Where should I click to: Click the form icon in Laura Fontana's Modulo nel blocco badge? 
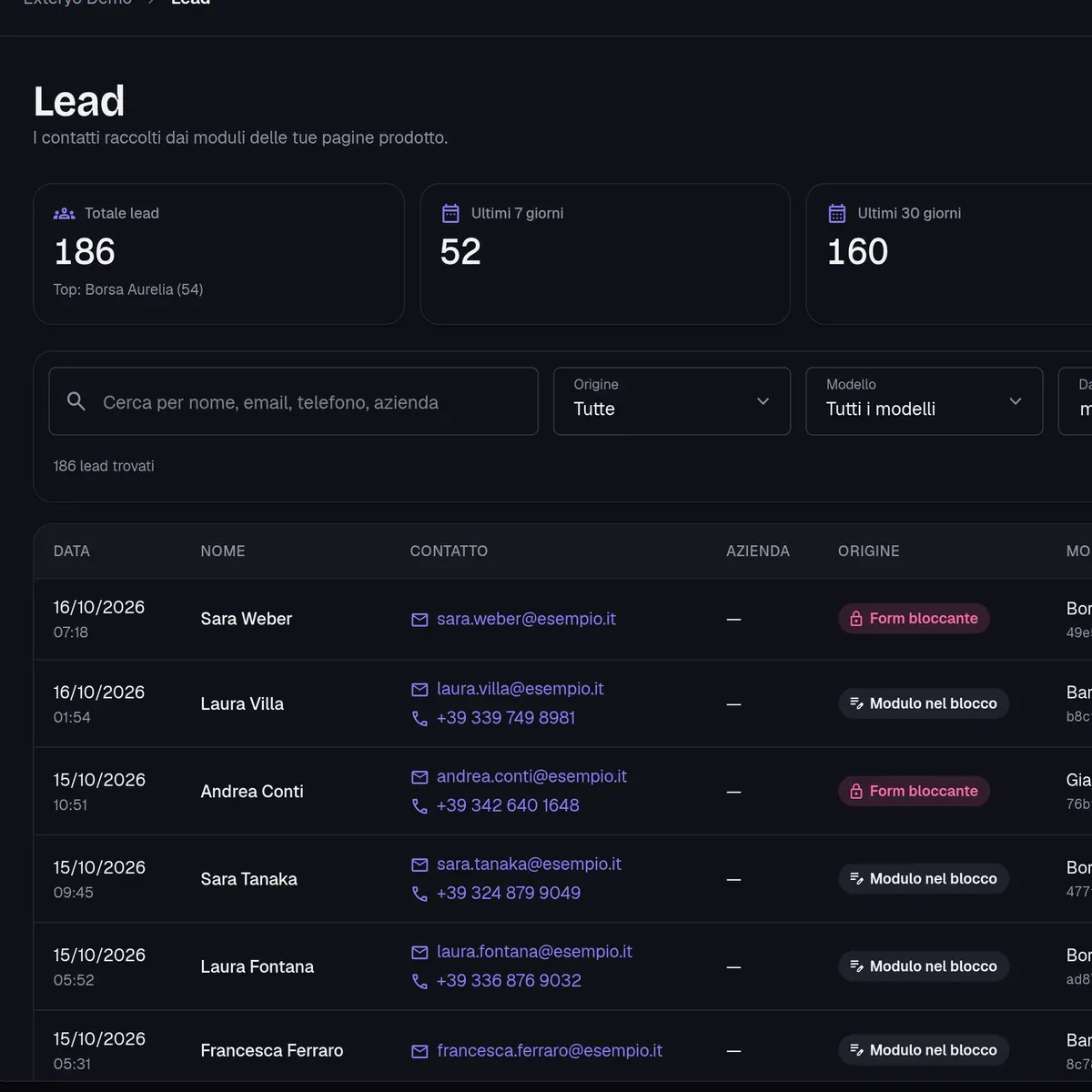tap(856, 966)
